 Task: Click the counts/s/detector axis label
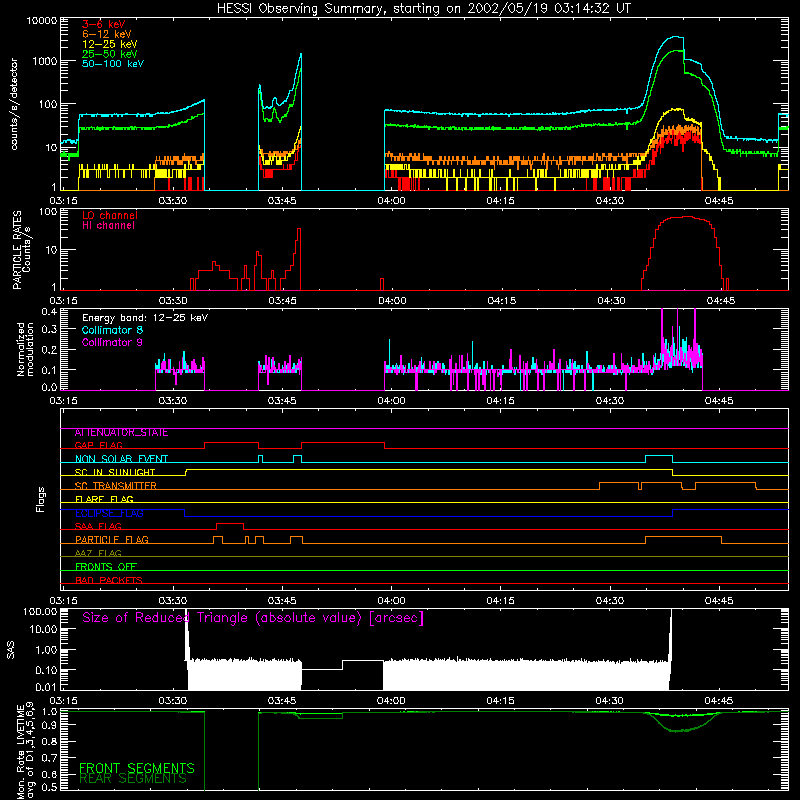pyautogui.click(x=14, y=104)
